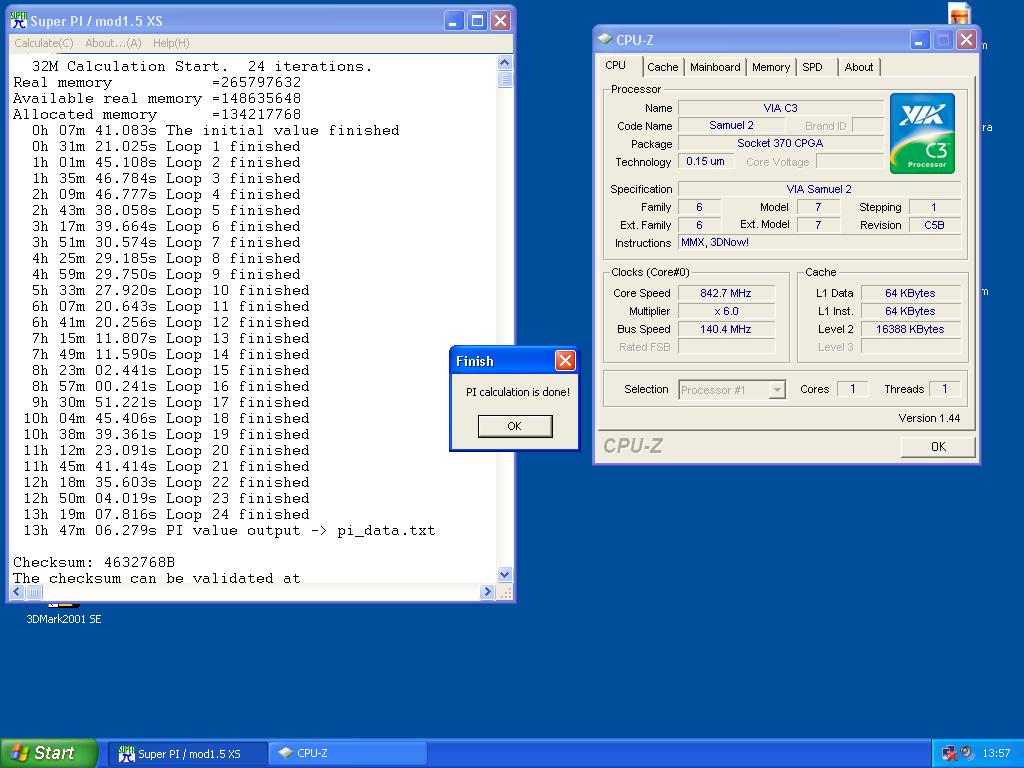
Task: Click the initial value finished line
Action: 216,131
